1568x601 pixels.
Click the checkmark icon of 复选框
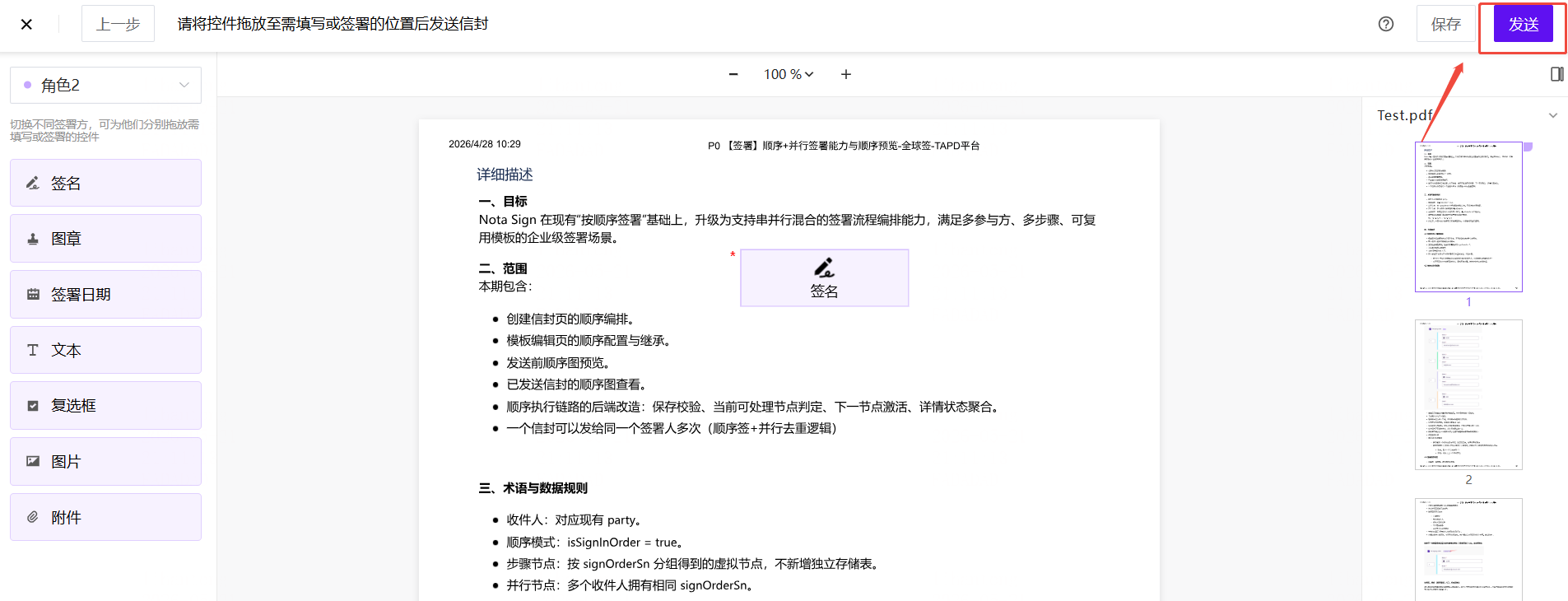[33, 406]
